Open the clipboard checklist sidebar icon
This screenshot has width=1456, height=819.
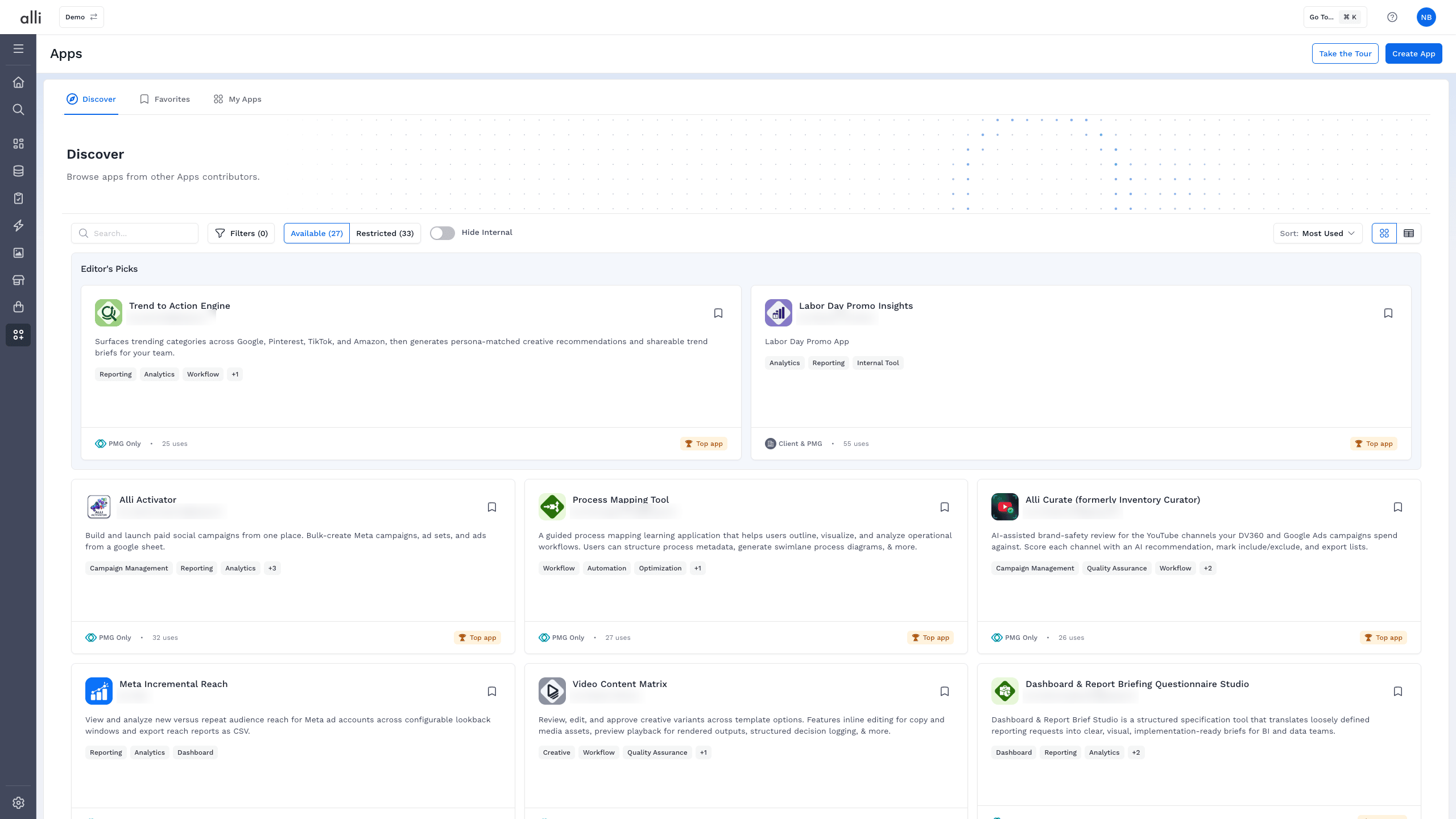(x=18, y=198)
